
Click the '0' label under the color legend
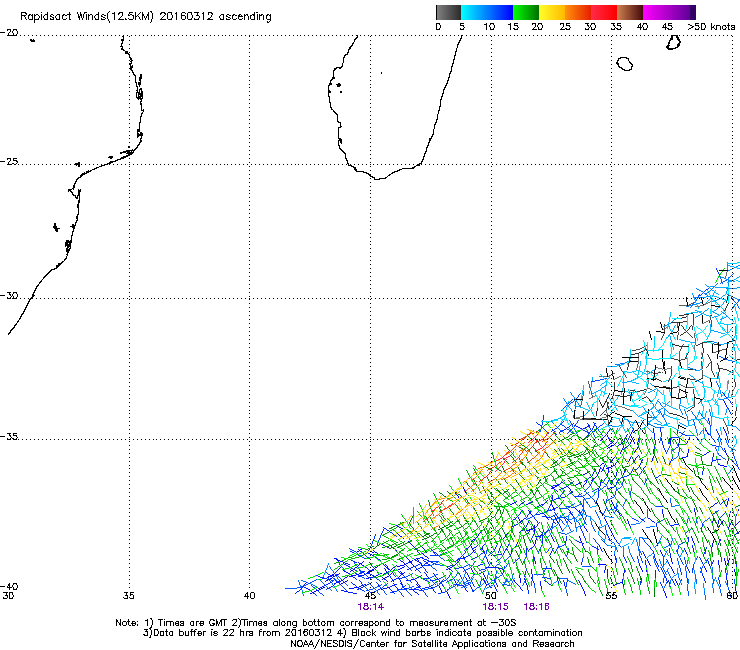438,27
